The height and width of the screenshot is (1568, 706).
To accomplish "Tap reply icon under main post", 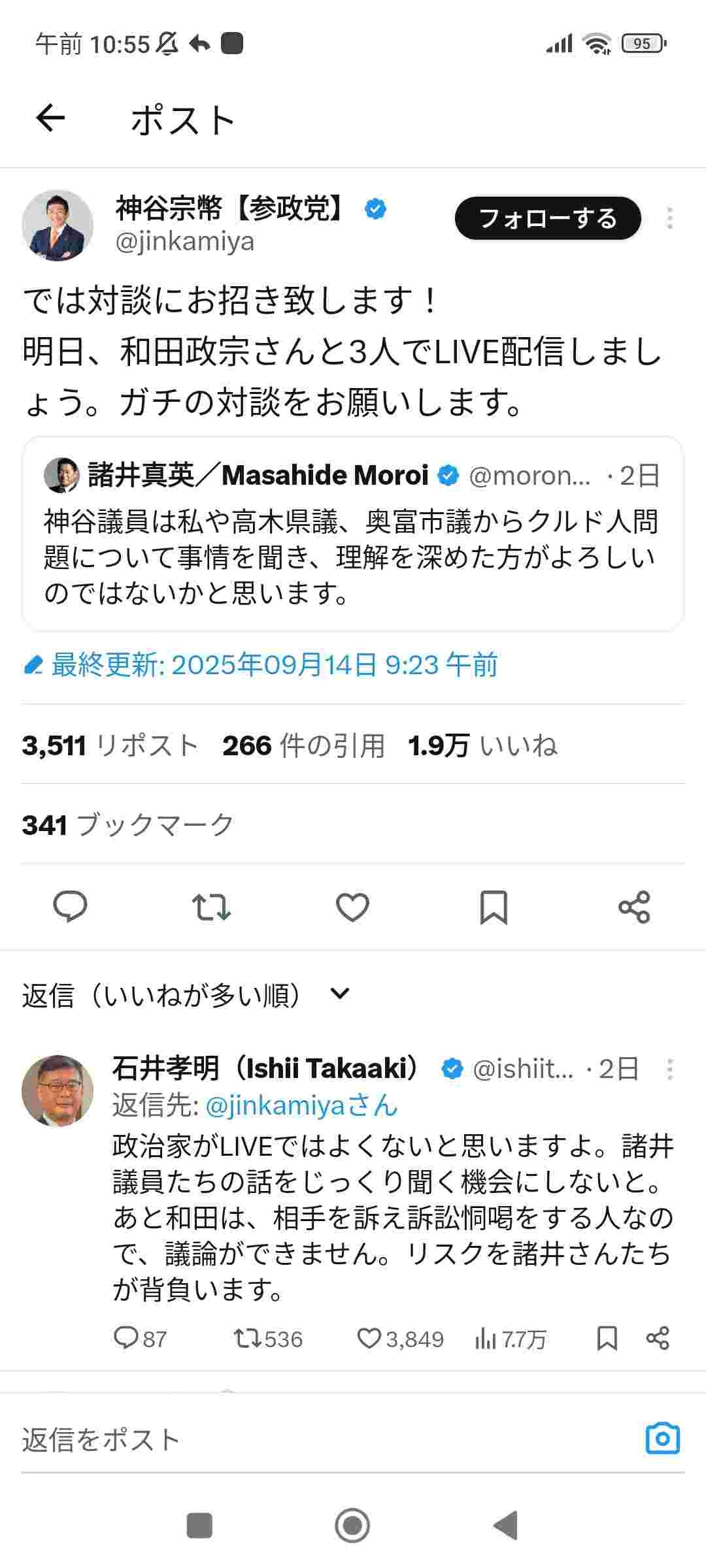I will tap(70, 907).
